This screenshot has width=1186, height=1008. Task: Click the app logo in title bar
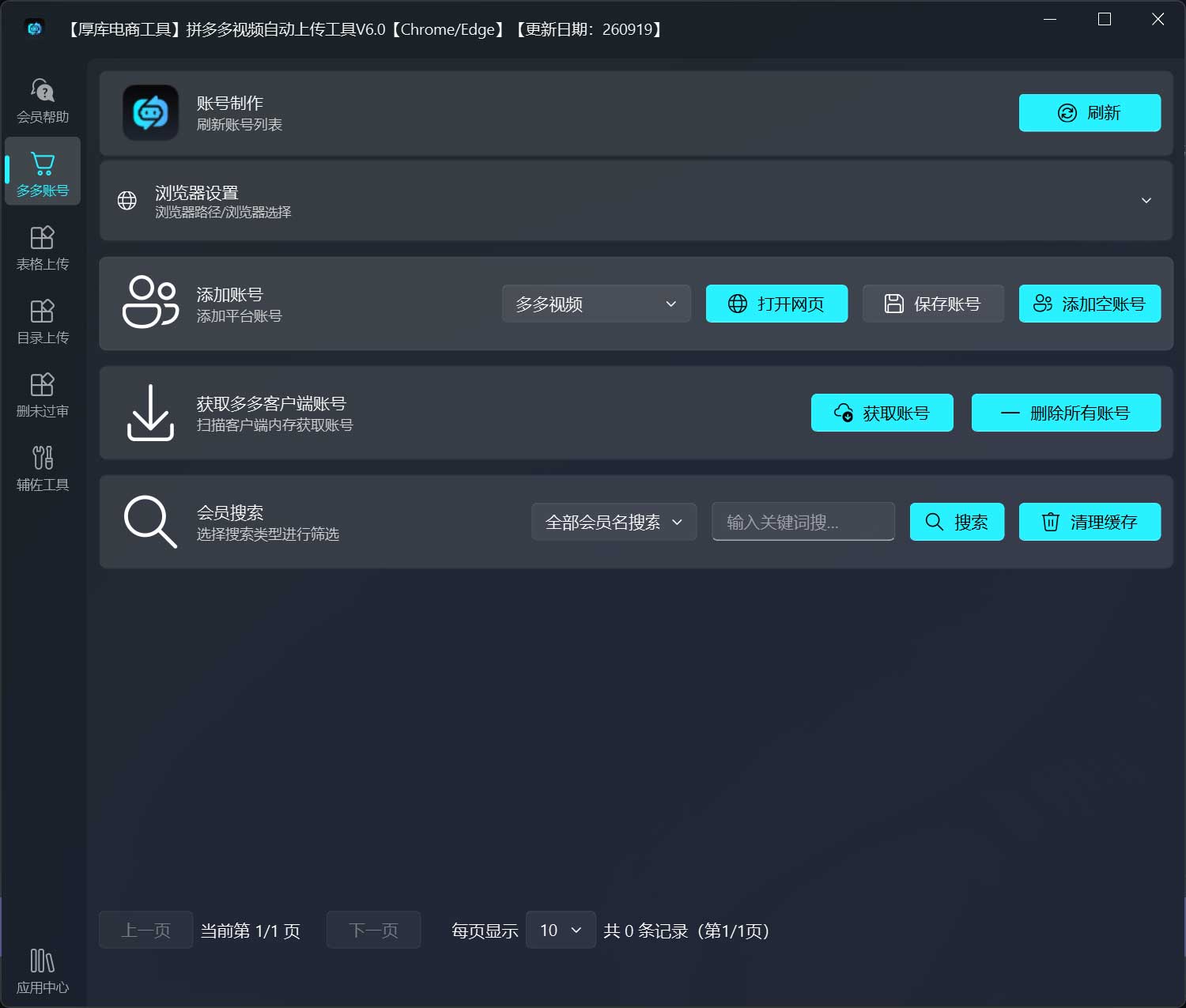click(34, 28)
